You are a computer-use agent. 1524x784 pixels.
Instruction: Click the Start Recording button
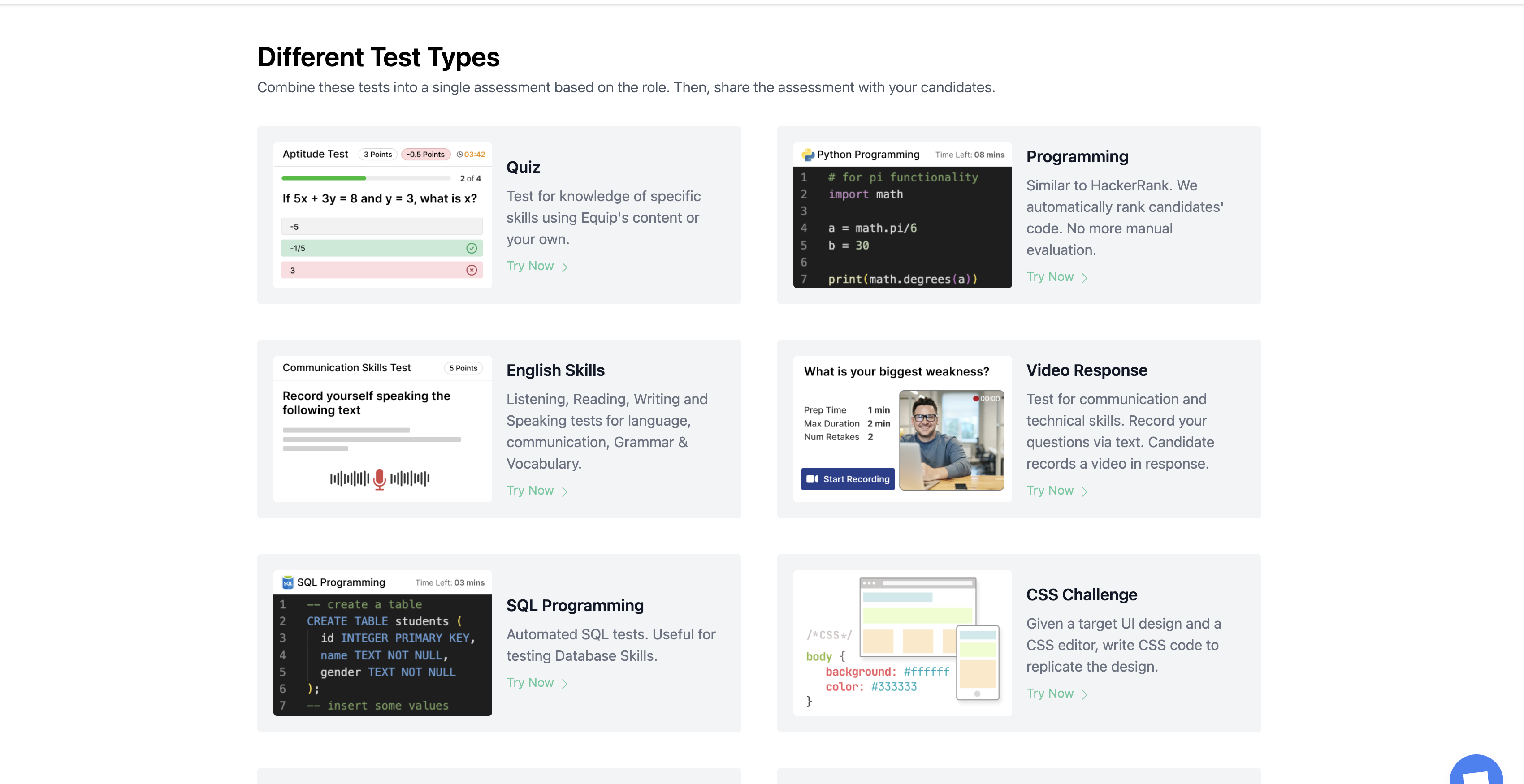click(x=848, y=479)
